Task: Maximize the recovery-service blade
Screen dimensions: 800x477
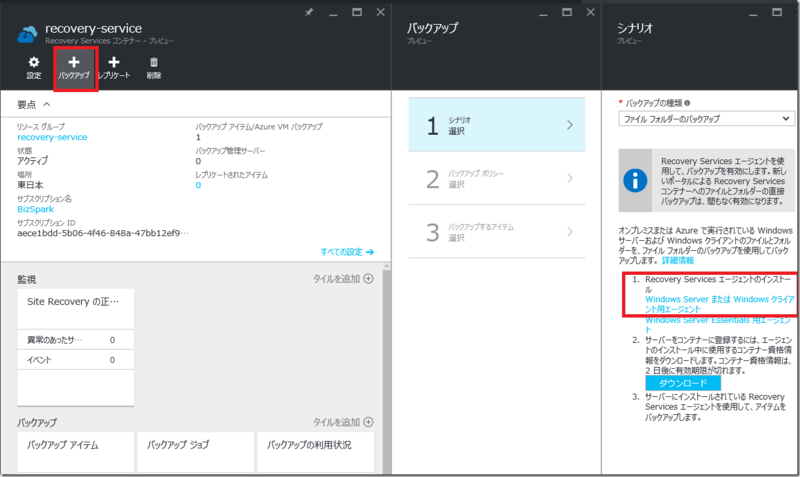Action: coord(357,12)
